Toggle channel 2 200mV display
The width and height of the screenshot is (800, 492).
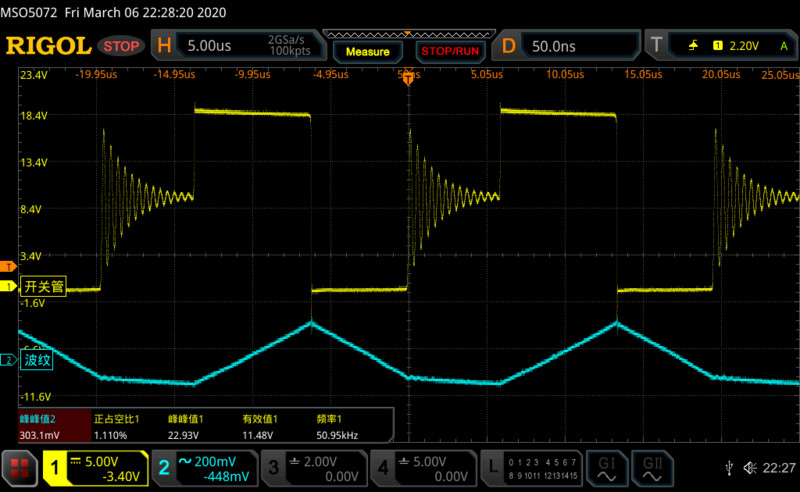[206, 466]
